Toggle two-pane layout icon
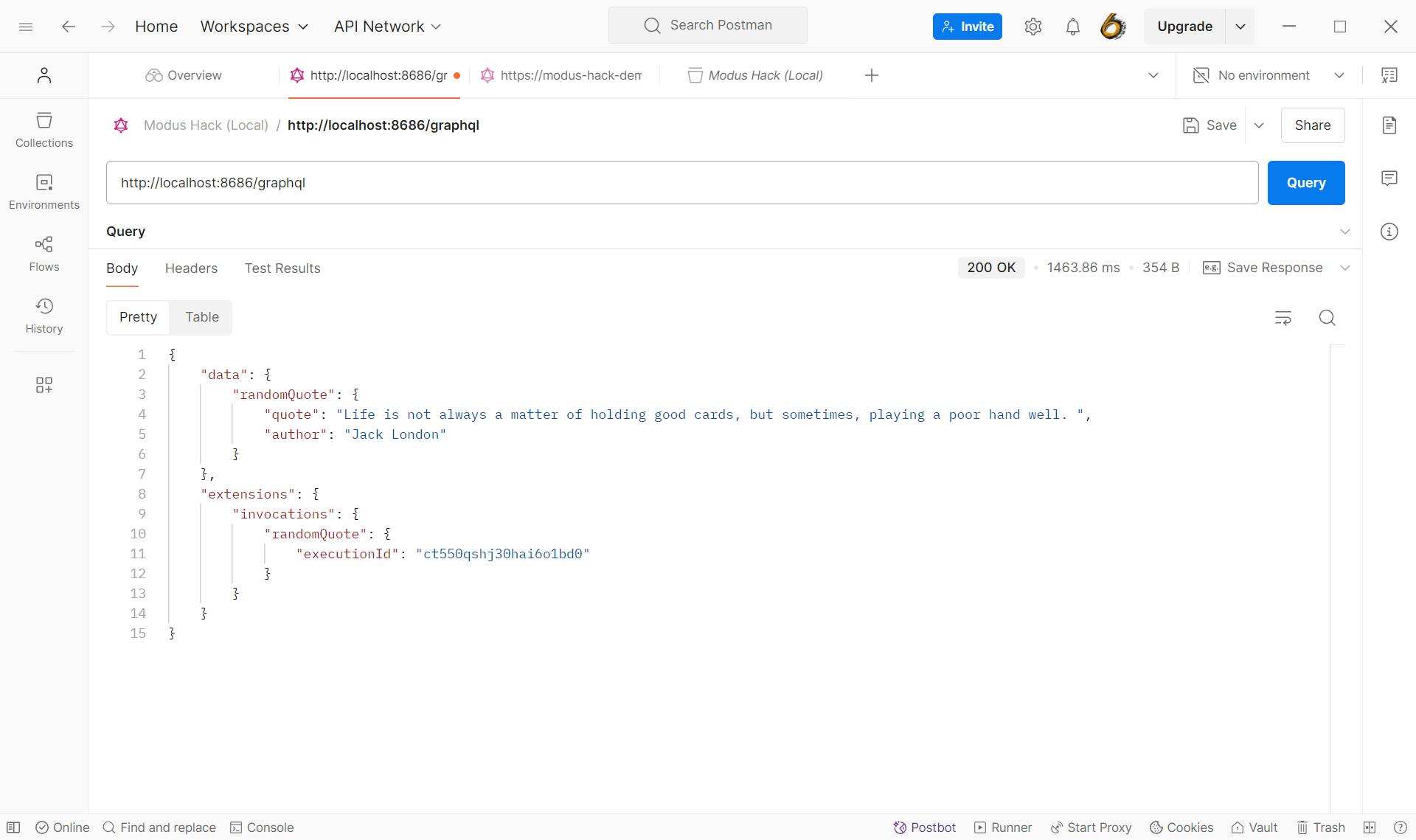 coord(1370,827)
